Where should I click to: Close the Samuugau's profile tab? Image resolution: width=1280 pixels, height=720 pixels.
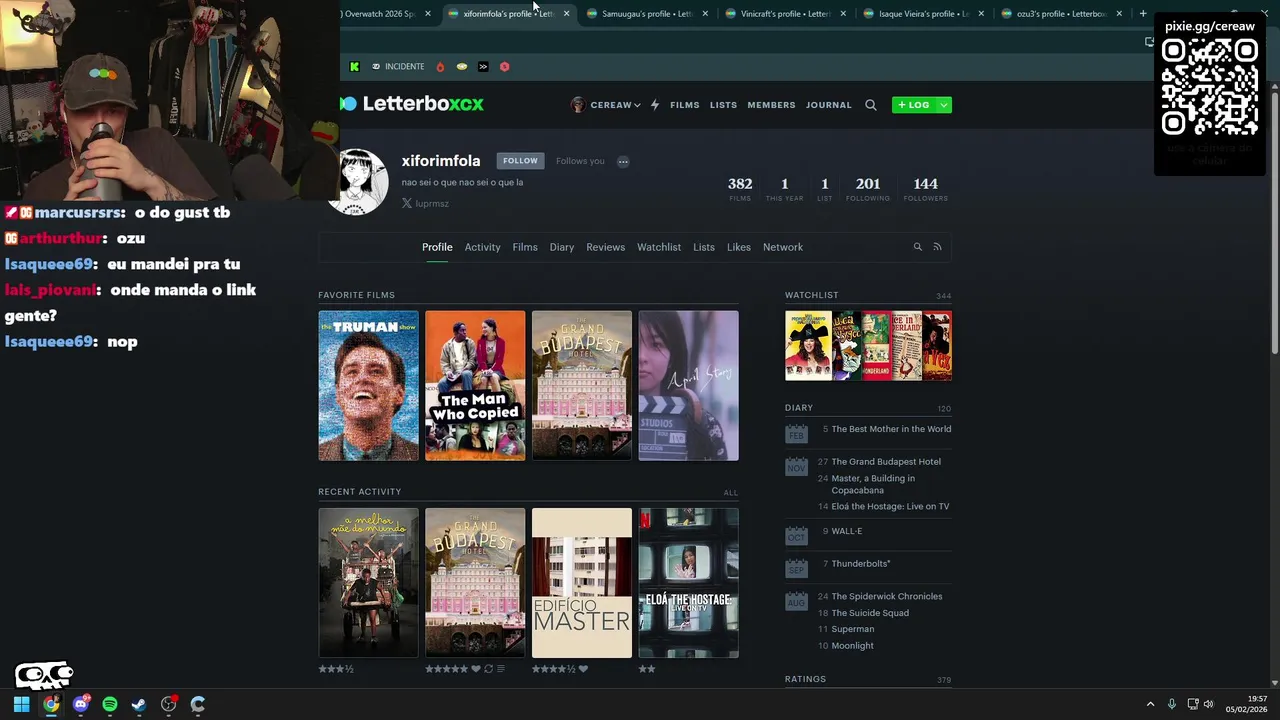705,14
